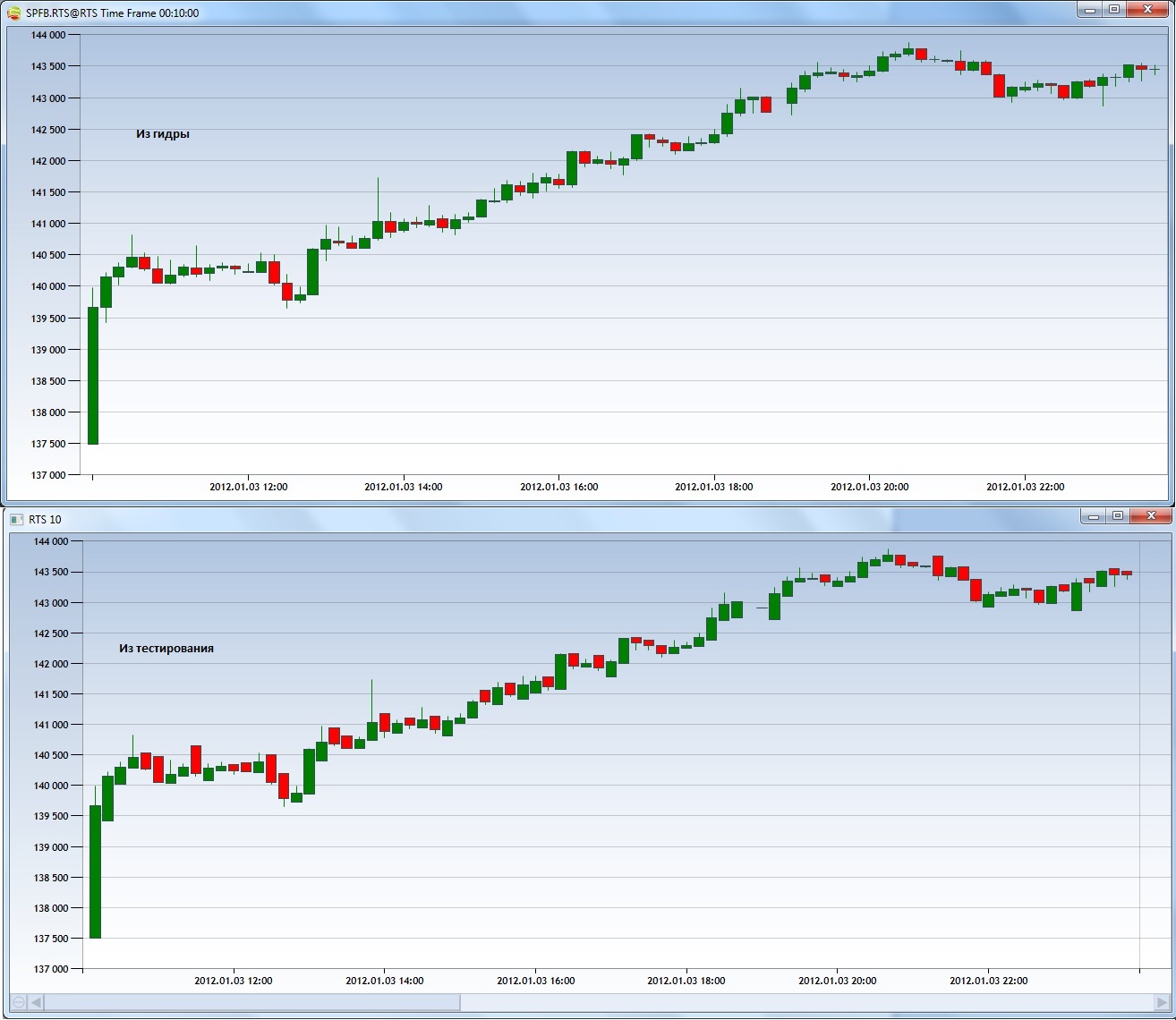Click '2012.01.03 18:00' on bottom chart axis
The height and width of the screenshot is (1020, 1176).
pos(686,981)
